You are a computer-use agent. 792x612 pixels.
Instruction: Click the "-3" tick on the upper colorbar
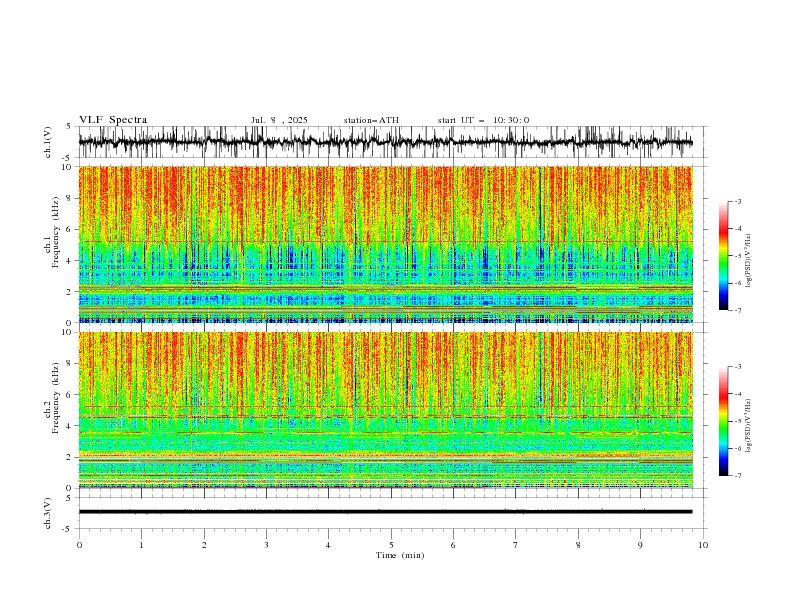coord(737,201)
